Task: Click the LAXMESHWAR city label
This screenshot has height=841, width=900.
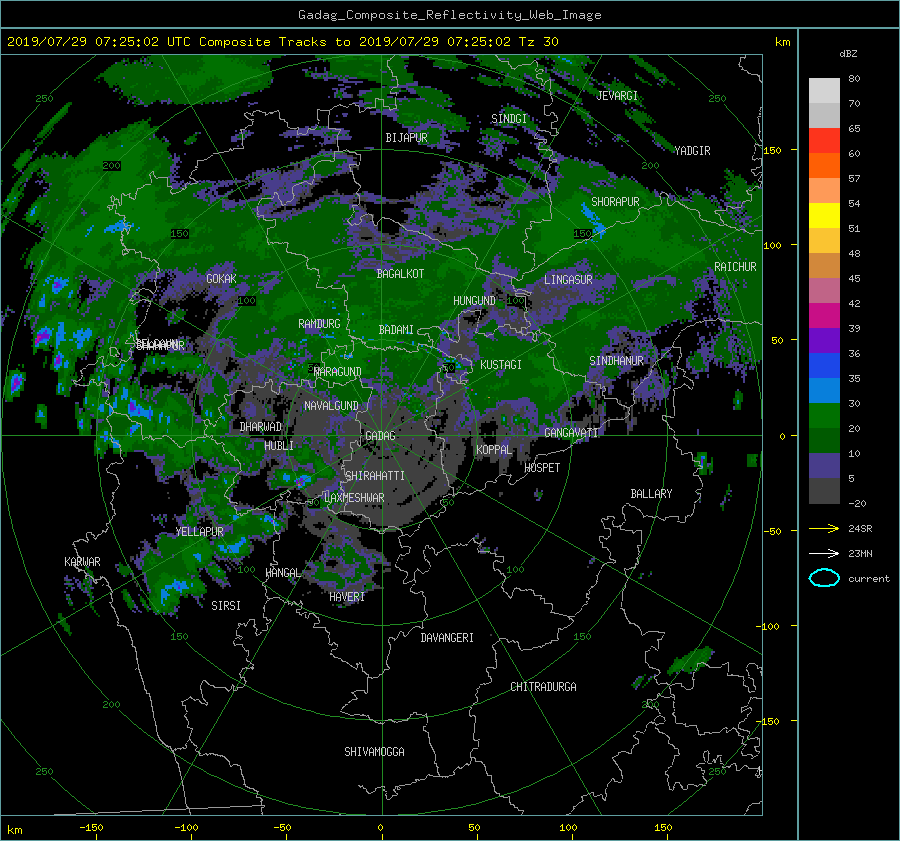Action: point(354,498)
